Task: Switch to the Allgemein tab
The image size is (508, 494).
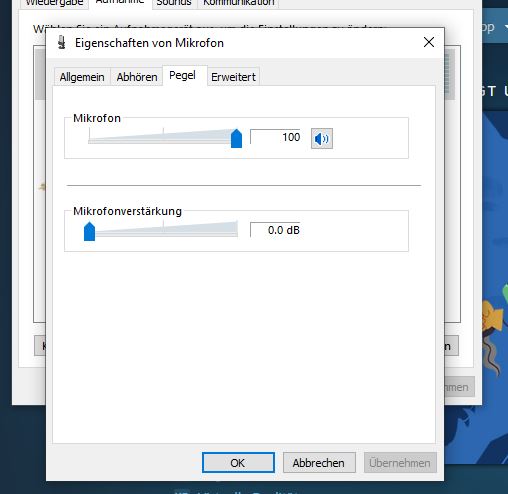Action: tap(82, 77)
